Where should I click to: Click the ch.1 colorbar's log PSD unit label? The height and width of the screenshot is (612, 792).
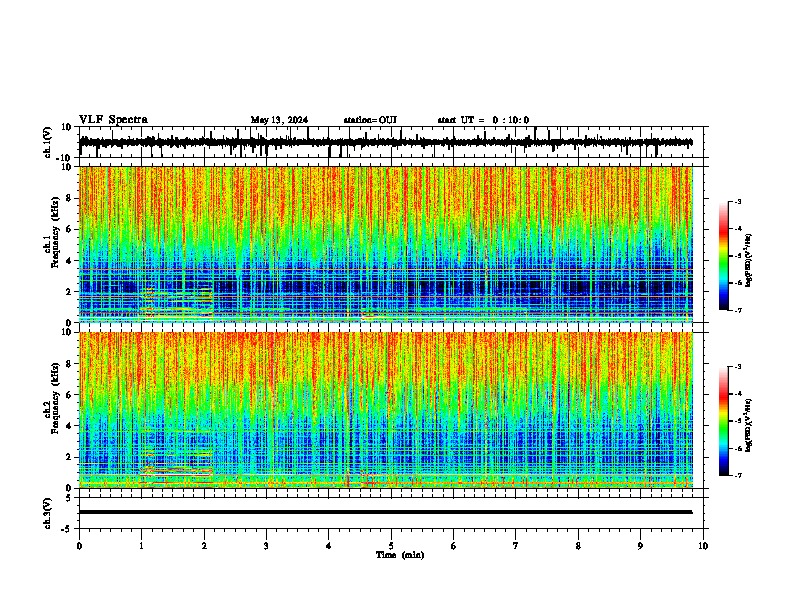click(x=749, y=260)
